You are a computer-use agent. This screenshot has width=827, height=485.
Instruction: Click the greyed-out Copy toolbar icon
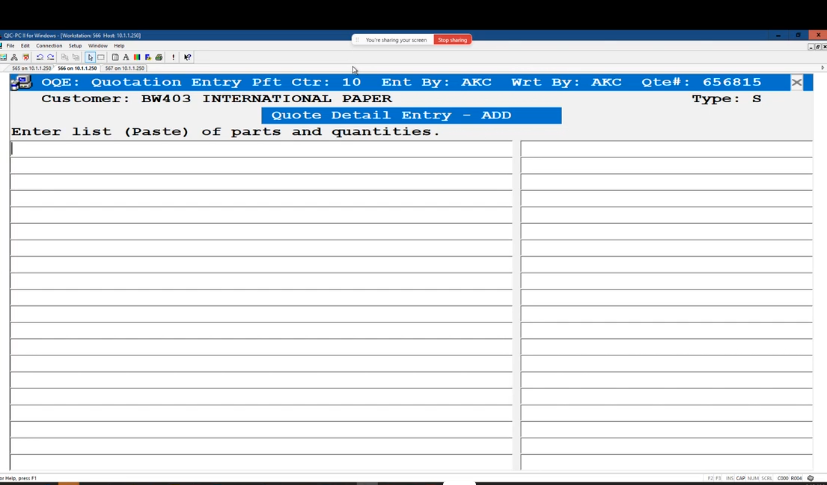coord(64,57)
